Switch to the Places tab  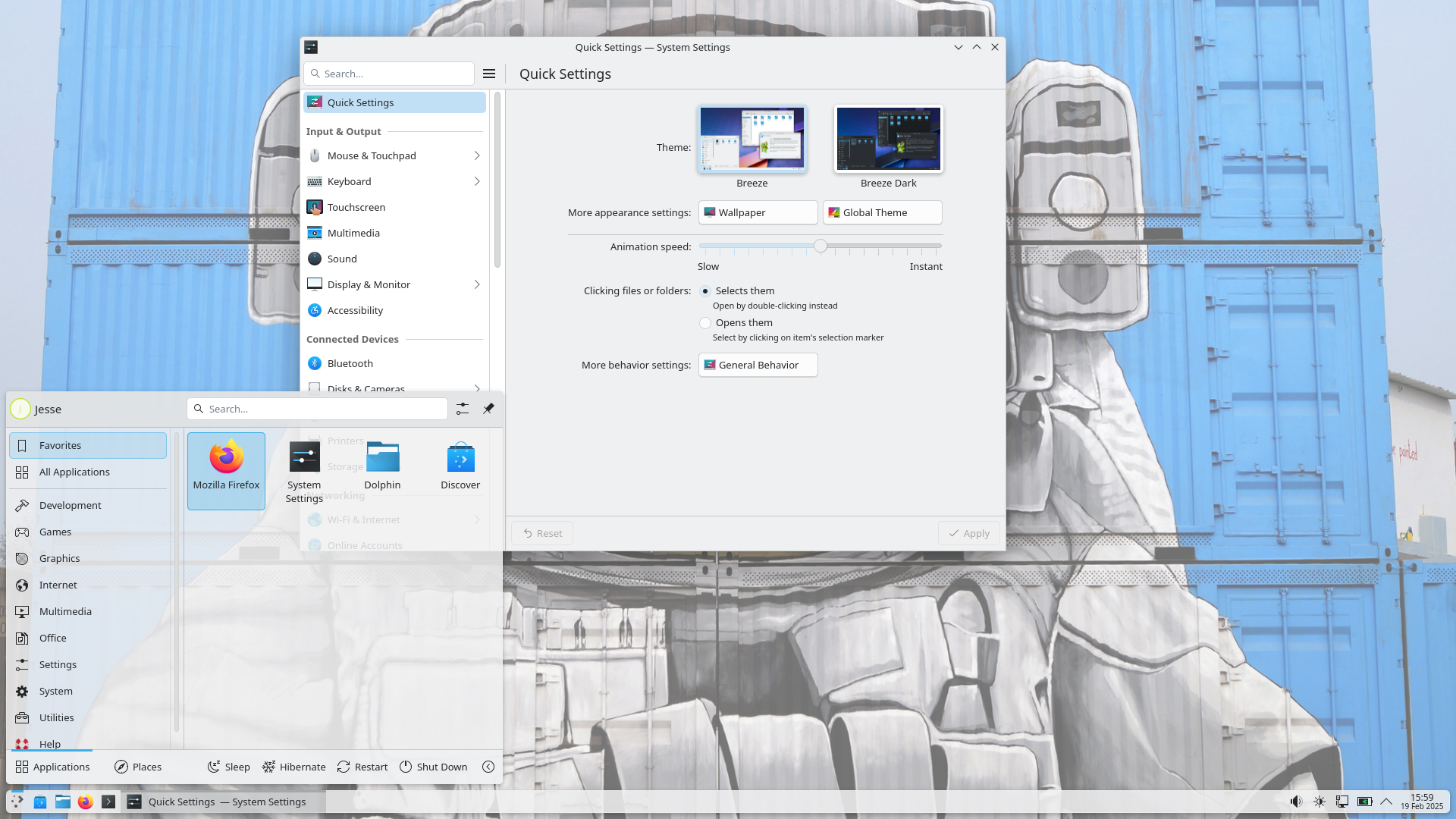pos(138,767)
